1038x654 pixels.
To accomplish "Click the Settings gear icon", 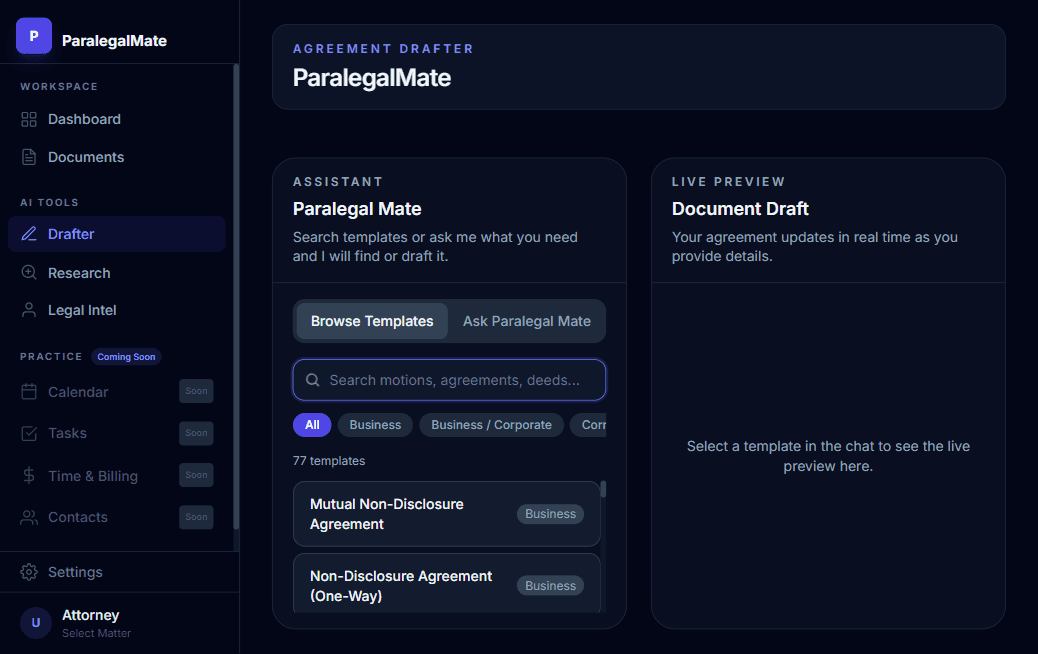I will (x=28, y=572).
